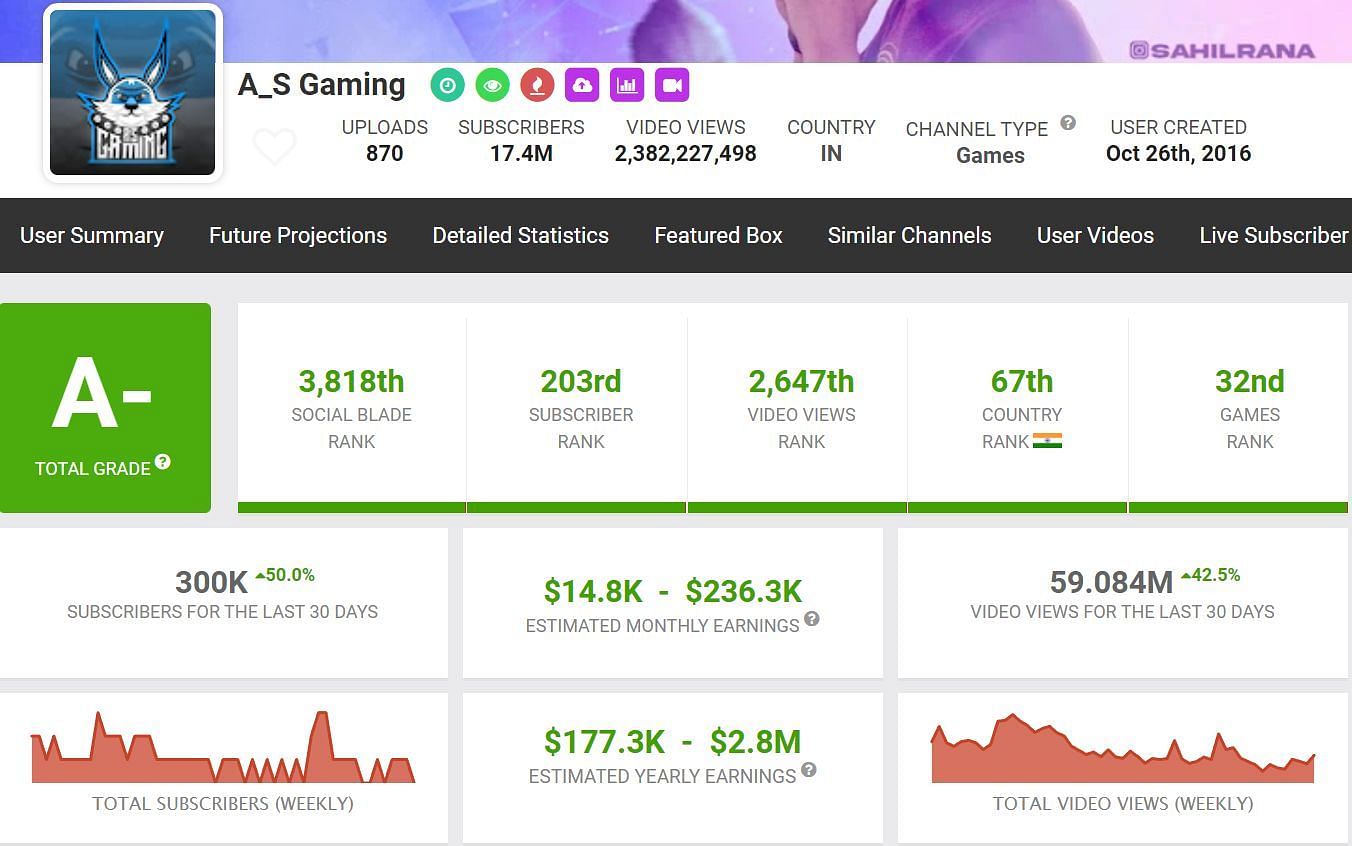Viewport: 1352px width, 846px height.
Task: Click the user created date Oct 26th, 2016
Action: click(x=1178, y=153)
